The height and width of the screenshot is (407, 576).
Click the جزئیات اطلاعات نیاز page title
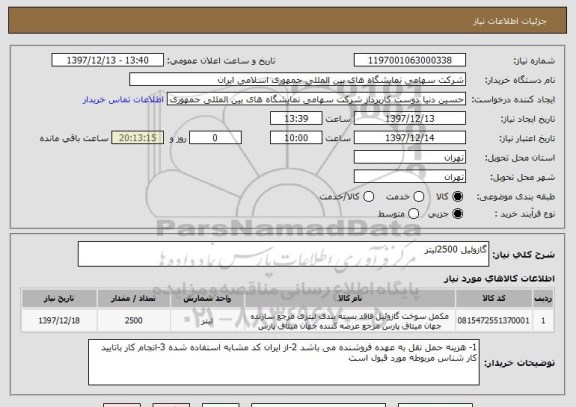pos(510,21)
